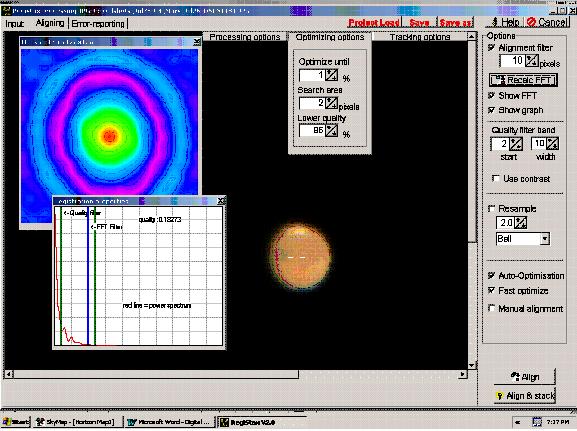Click the Project Load link
Viewport: 577px width, 431px height.
(374, 23)
